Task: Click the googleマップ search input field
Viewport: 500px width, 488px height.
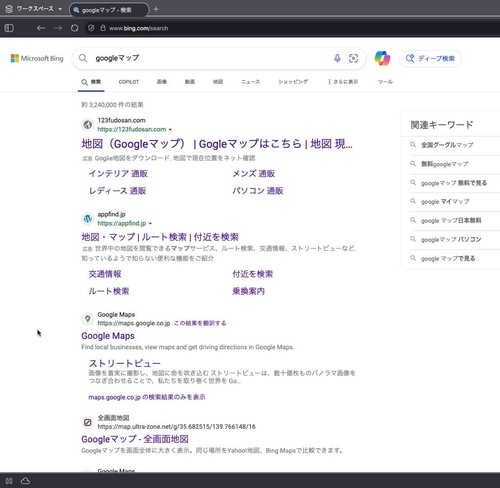Action: (x=212, y=58)
